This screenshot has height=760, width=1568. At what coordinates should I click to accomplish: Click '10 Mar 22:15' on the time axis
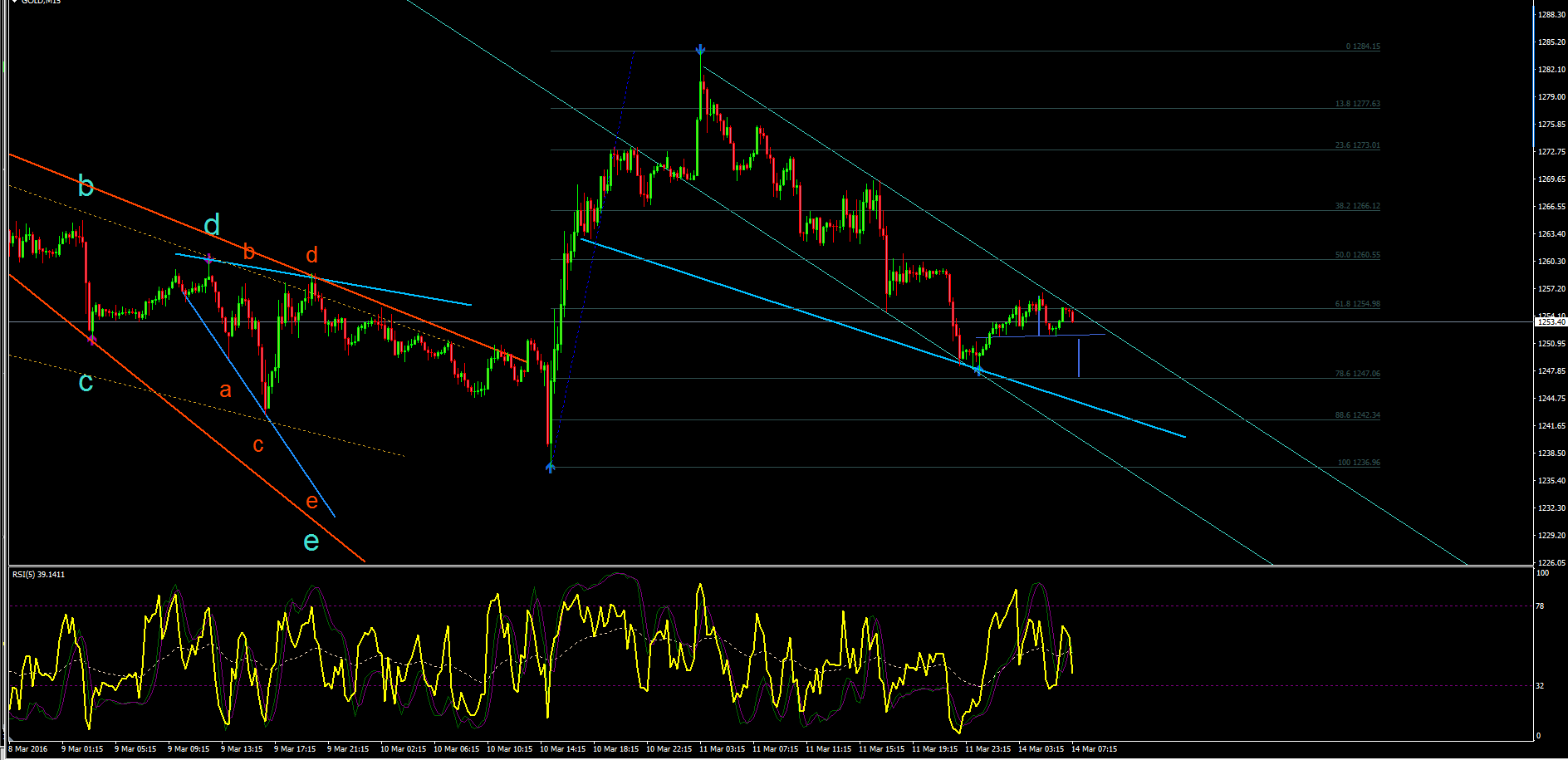click(x=669, y=749)
